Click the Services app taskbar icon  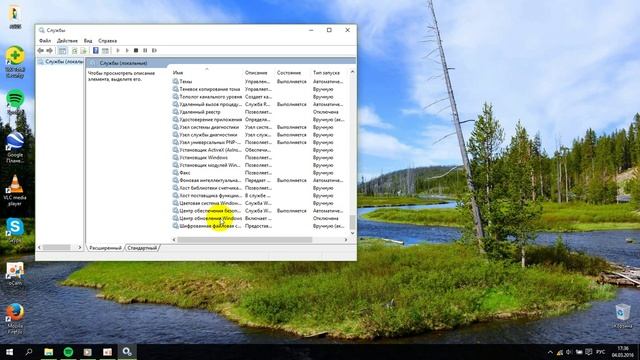[127, 352]
